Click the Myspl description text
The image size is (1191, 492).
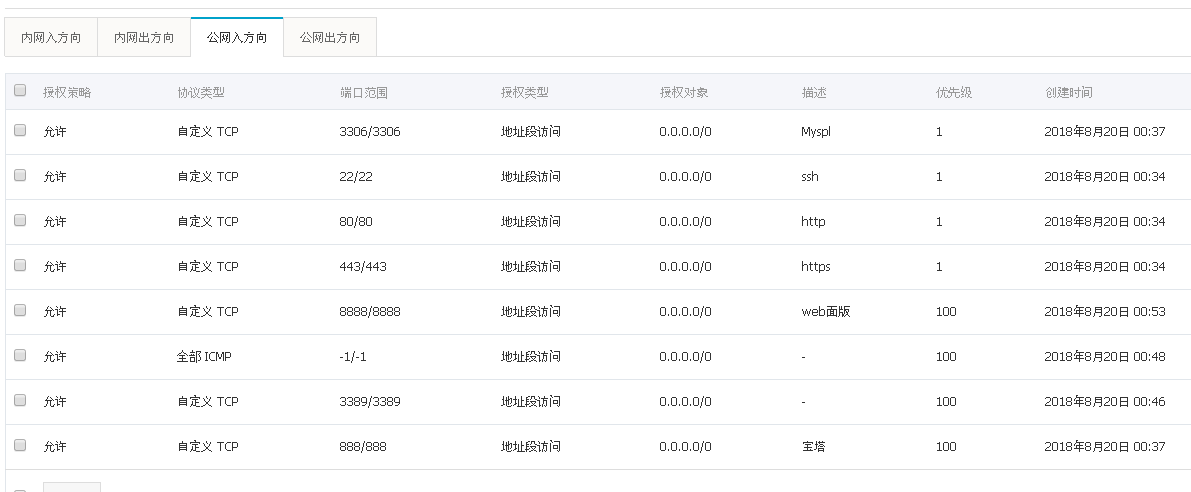[816, 131]
